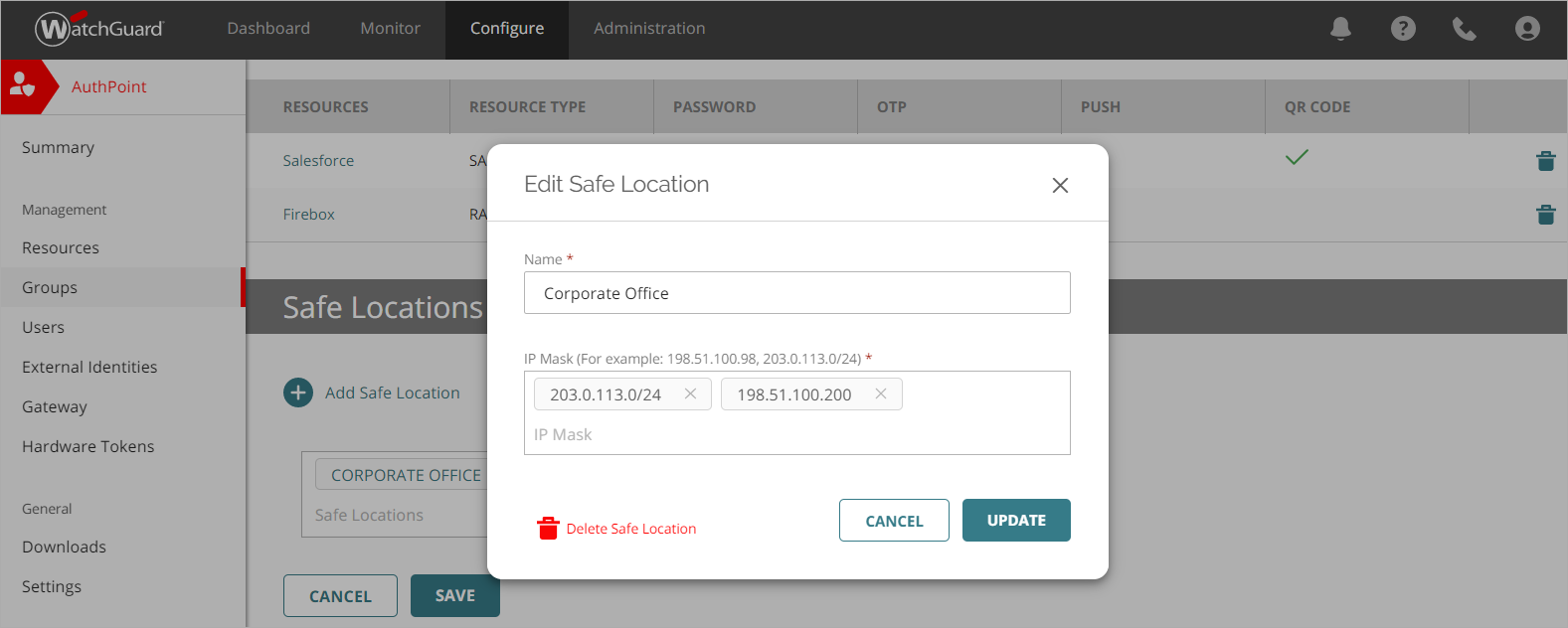Switch to the Dashboard tab
Viewport: 1568px width, 628px height.
[268, 29]
